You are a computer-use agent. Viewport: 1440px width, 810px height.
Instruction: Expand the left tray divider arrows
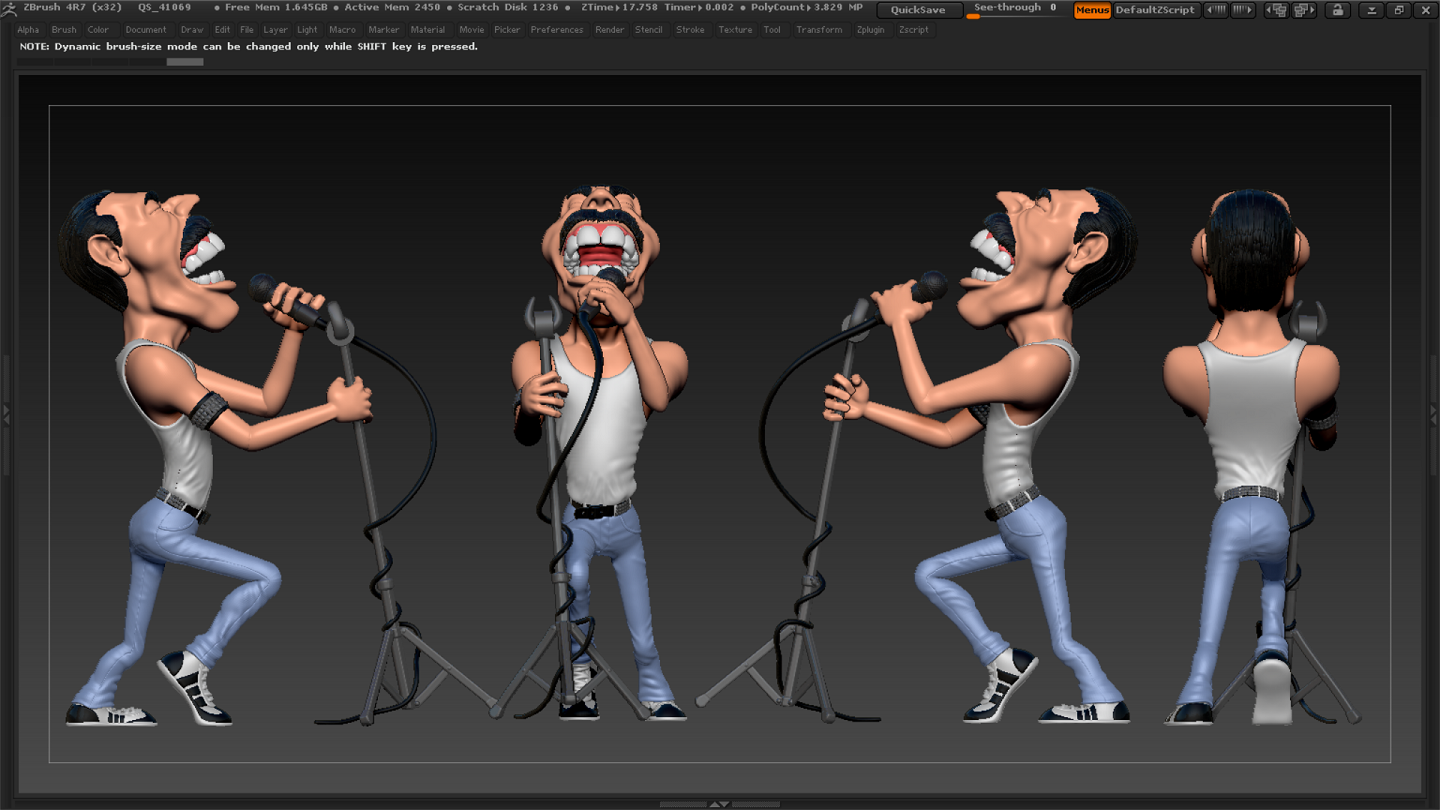[6, 412]
